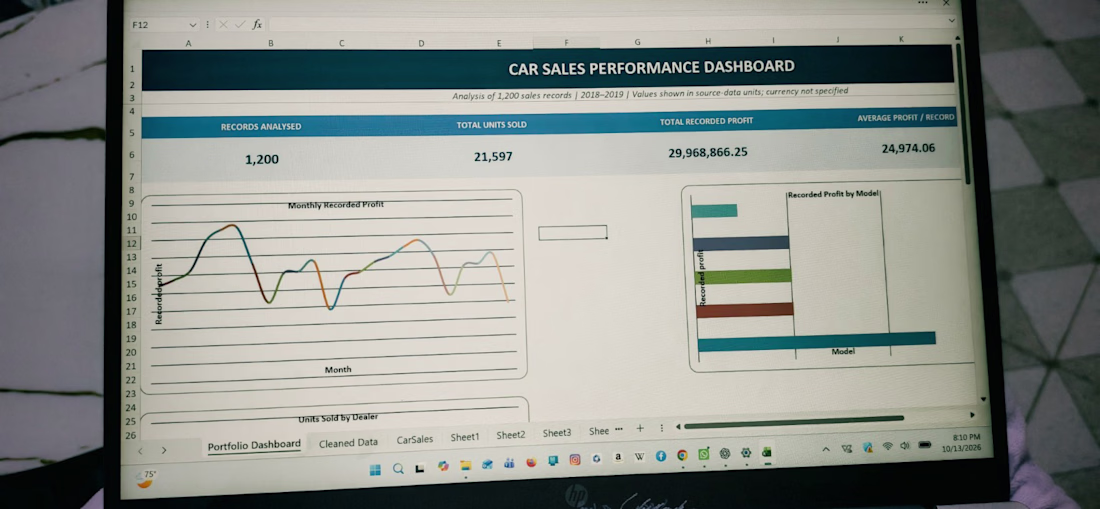Click the horizontal scrollbar left arrow
Viewport: 1100px width, 509px height.
678,426
